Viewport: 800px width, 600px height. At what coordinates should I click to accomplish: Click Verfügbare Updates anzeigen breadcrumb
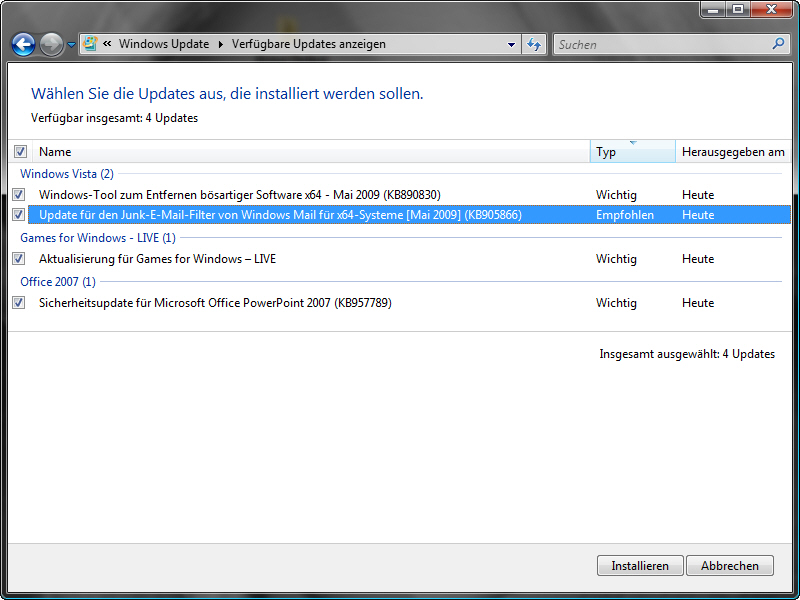point(309,44)
